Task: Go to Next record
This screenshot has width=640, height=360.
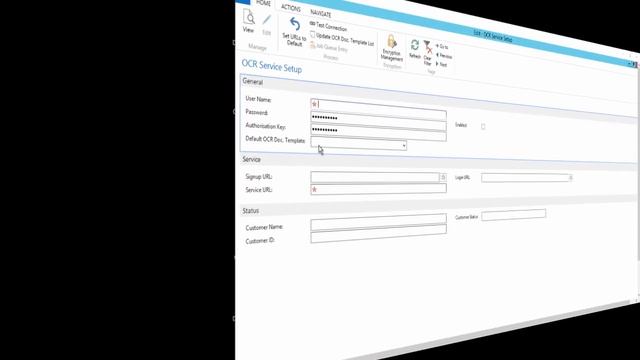Action: pos(442,64)
